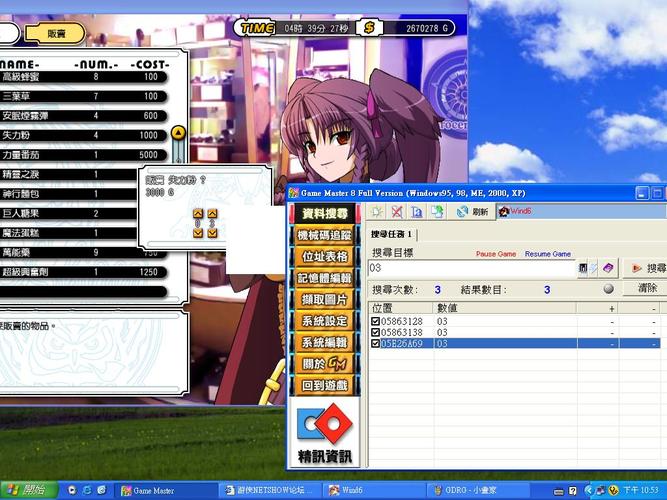Click the Game Master taskbar button
The height and width of the screenshot is (500, 667).
tap(166, 490)
